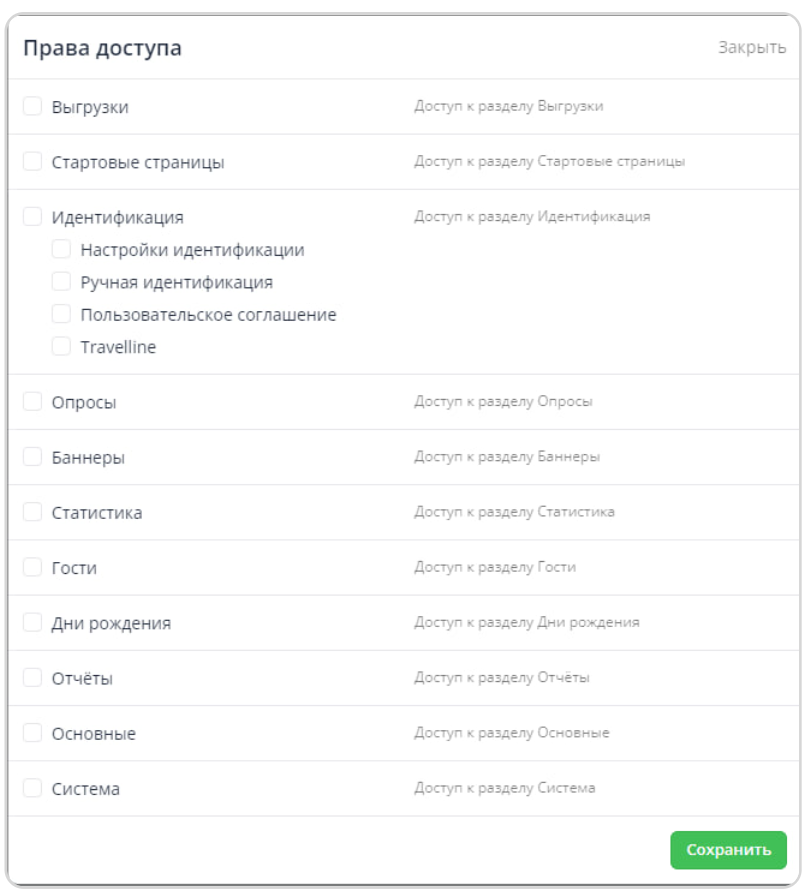Enable the Отчёты checkbox

(32, 677)
